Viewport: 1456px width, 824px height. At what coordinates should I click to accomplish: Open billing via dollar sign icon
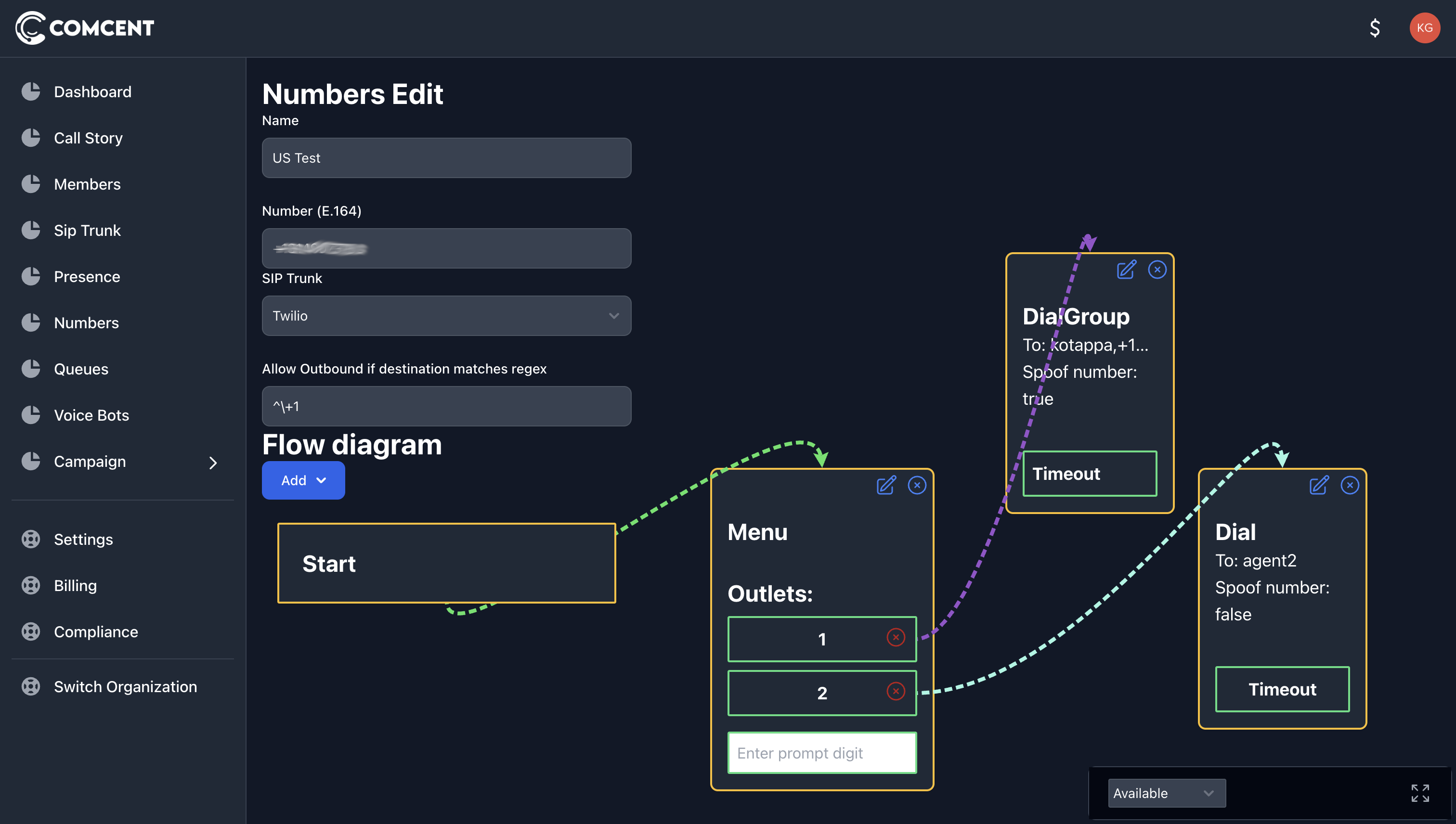click(1375, 28)
